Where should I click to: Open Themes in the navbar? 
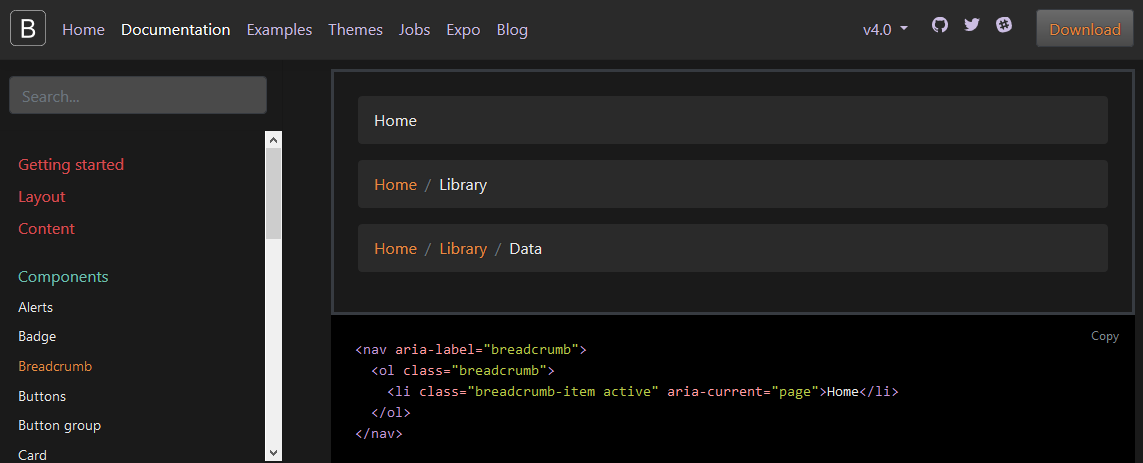click(x=355, y=30)
